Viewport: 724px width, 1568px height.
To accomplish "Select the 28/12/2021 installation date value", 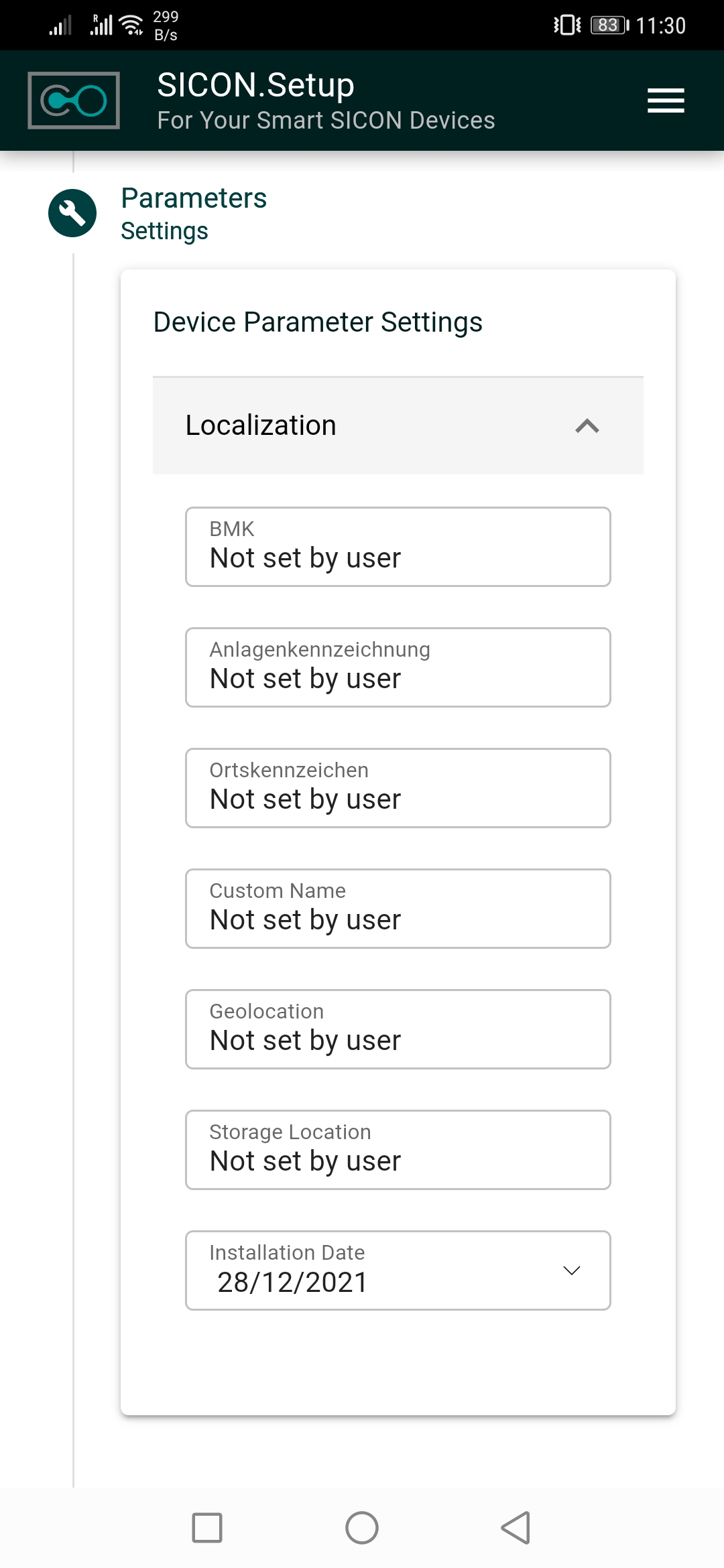I will [293, 1283].
